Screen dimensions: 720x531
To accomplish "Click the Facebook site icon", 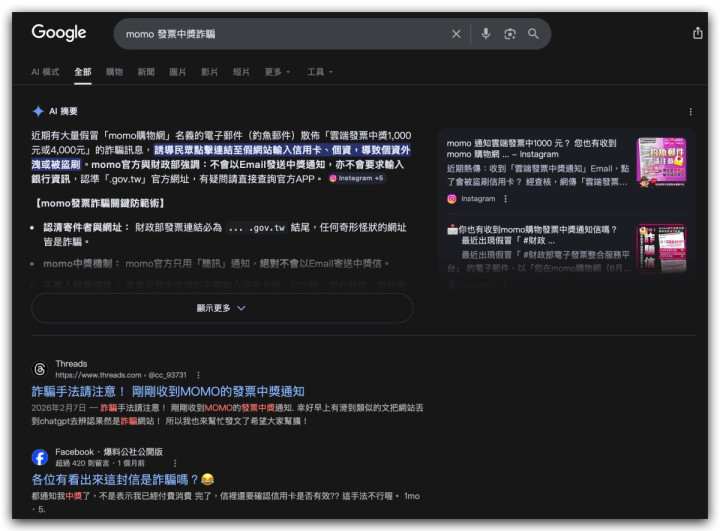I will click(x=39, y=458).
